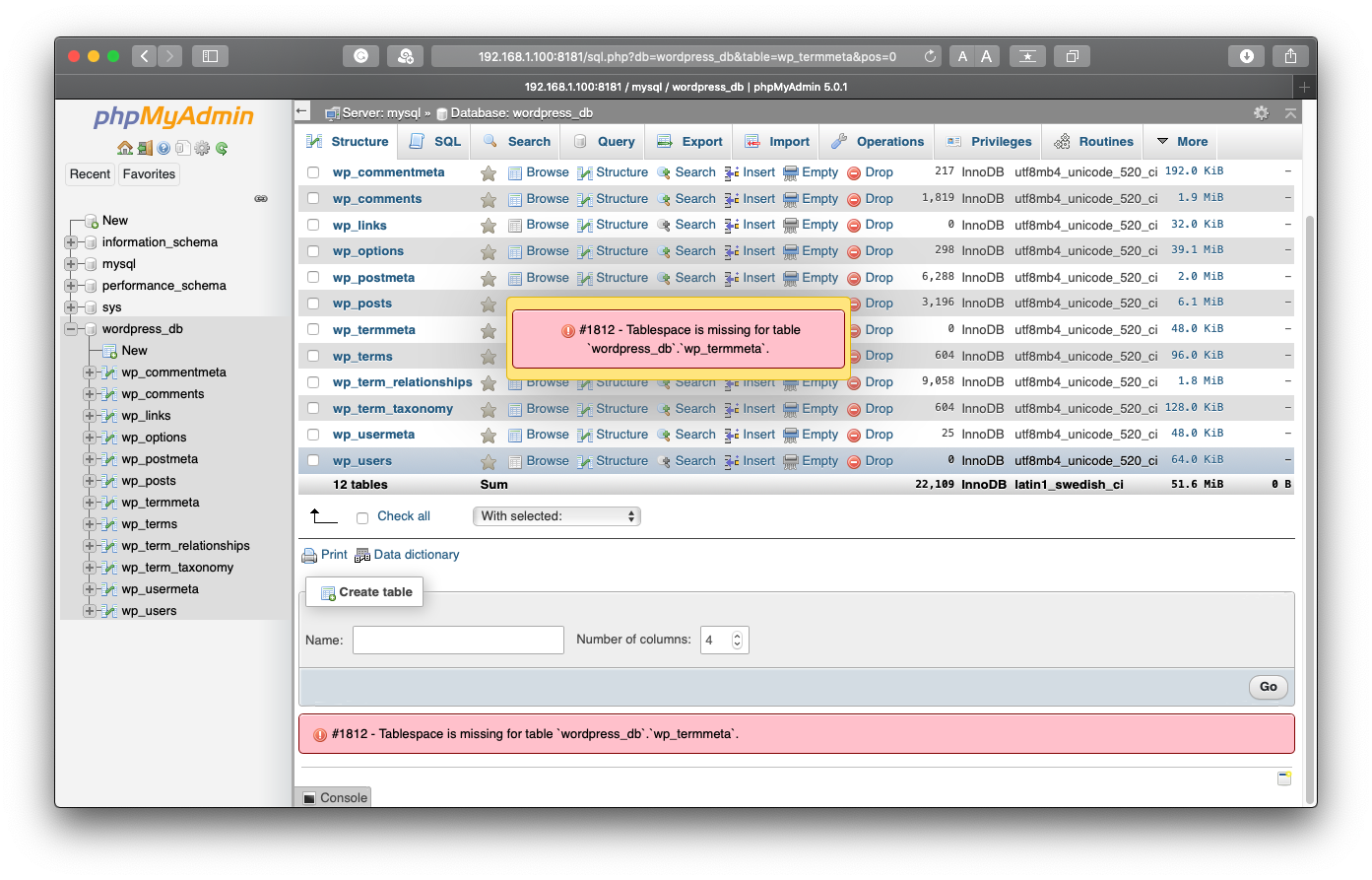Screen dimensions: 1372x880
Task: Open Safari downloads icon
Action: coord(1247,56)
